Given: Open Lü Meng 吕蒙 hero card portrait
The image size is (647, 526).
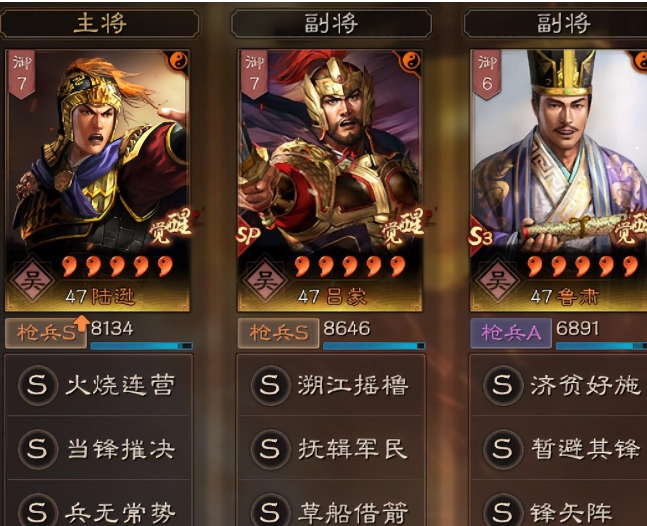Looking at the screenshot, I should [x=330, y=180].
